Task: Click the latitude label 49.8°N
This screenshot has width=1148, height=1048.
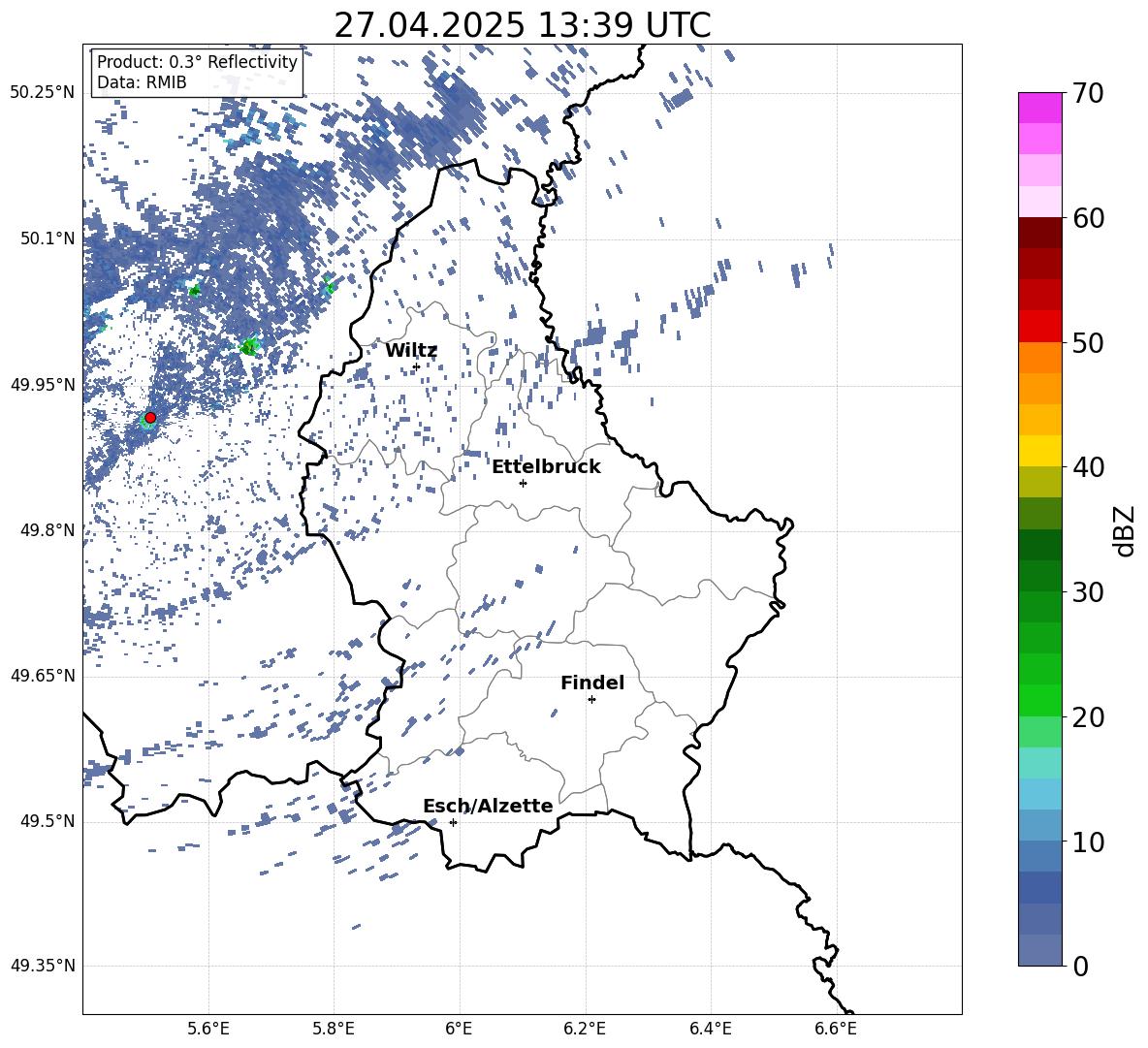Action: tap(48, 530)
